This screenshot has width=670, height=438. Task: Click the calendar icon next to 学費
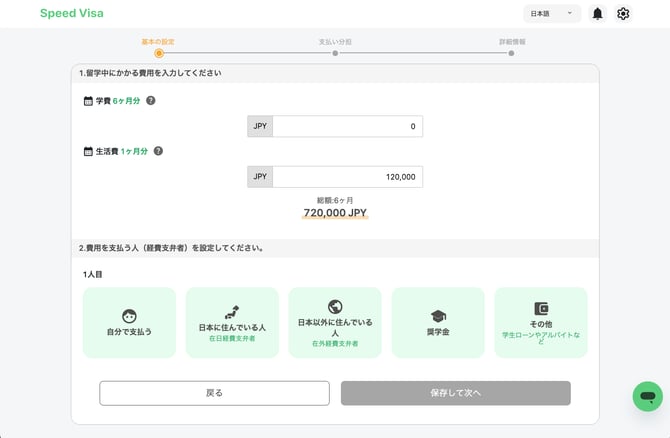(88, 101)
